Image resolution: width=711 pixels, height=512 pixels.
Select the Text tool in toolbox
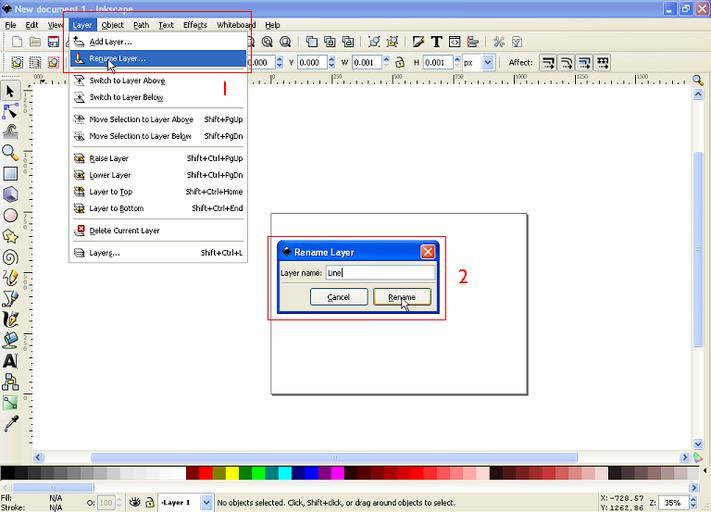click(x=10, y=361)
